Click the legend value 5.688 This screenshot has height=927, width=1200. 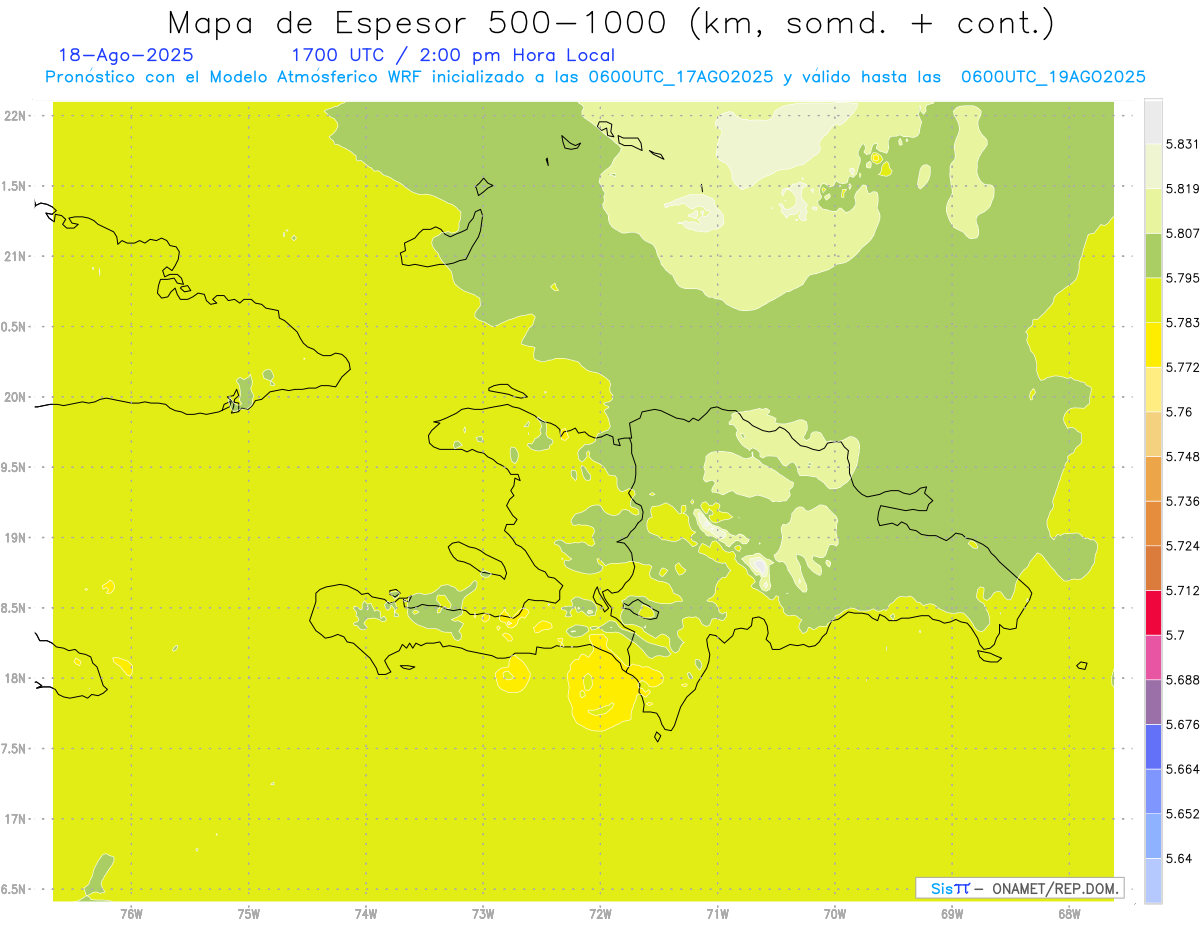coord(1182,680)
